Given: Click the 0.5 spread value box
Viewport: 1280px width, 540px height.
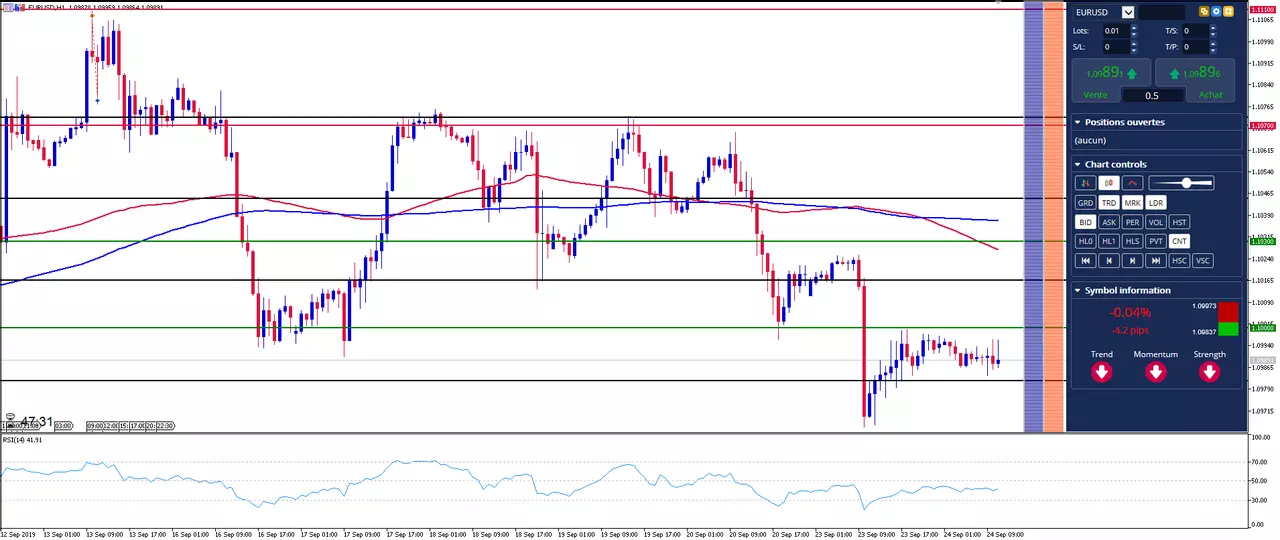Looking at the screenshot, I should click(1153, 95).
